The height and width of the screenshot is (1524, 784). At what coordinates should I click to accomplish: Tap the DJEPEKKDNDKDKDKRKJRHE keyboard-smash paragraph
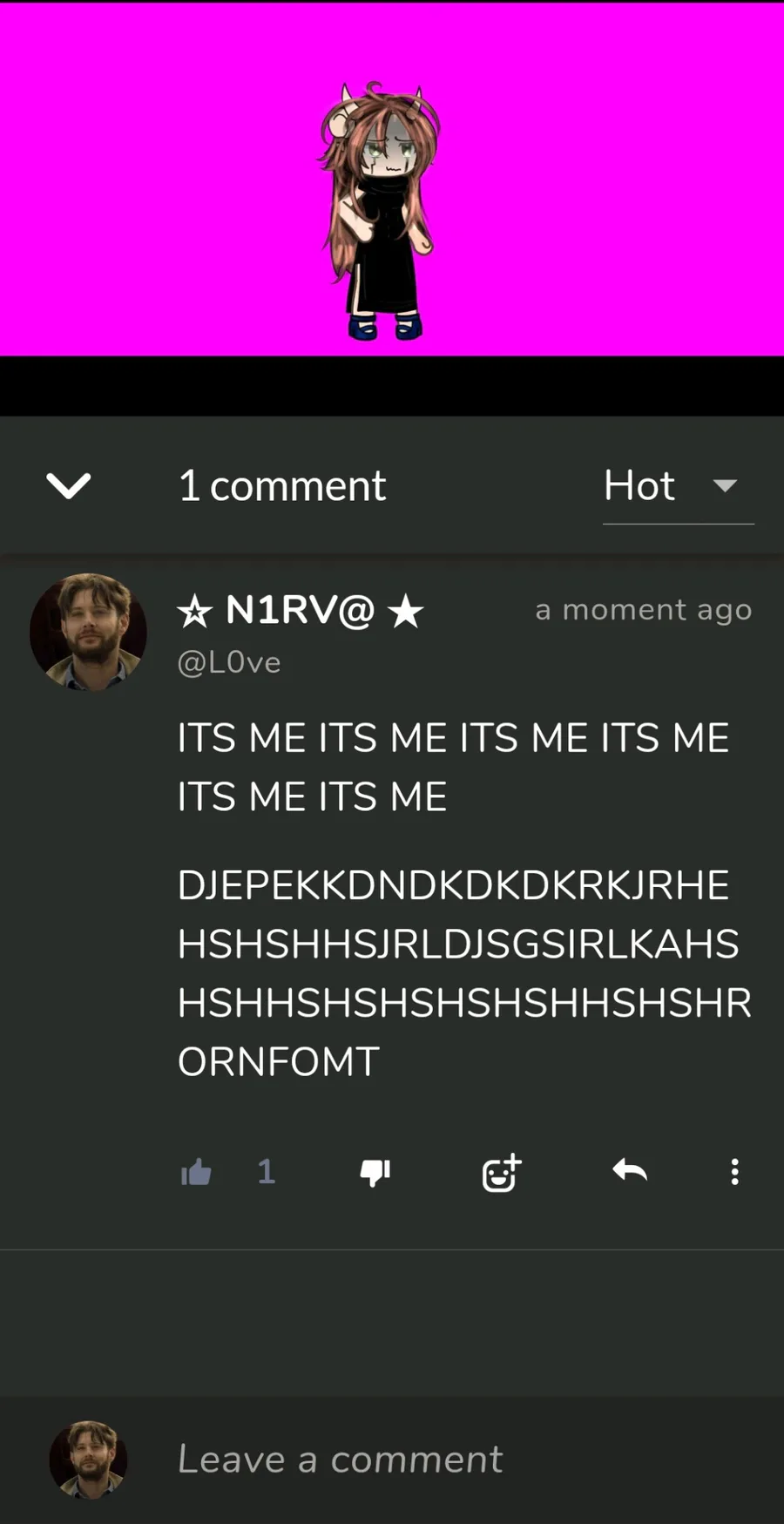464,973
